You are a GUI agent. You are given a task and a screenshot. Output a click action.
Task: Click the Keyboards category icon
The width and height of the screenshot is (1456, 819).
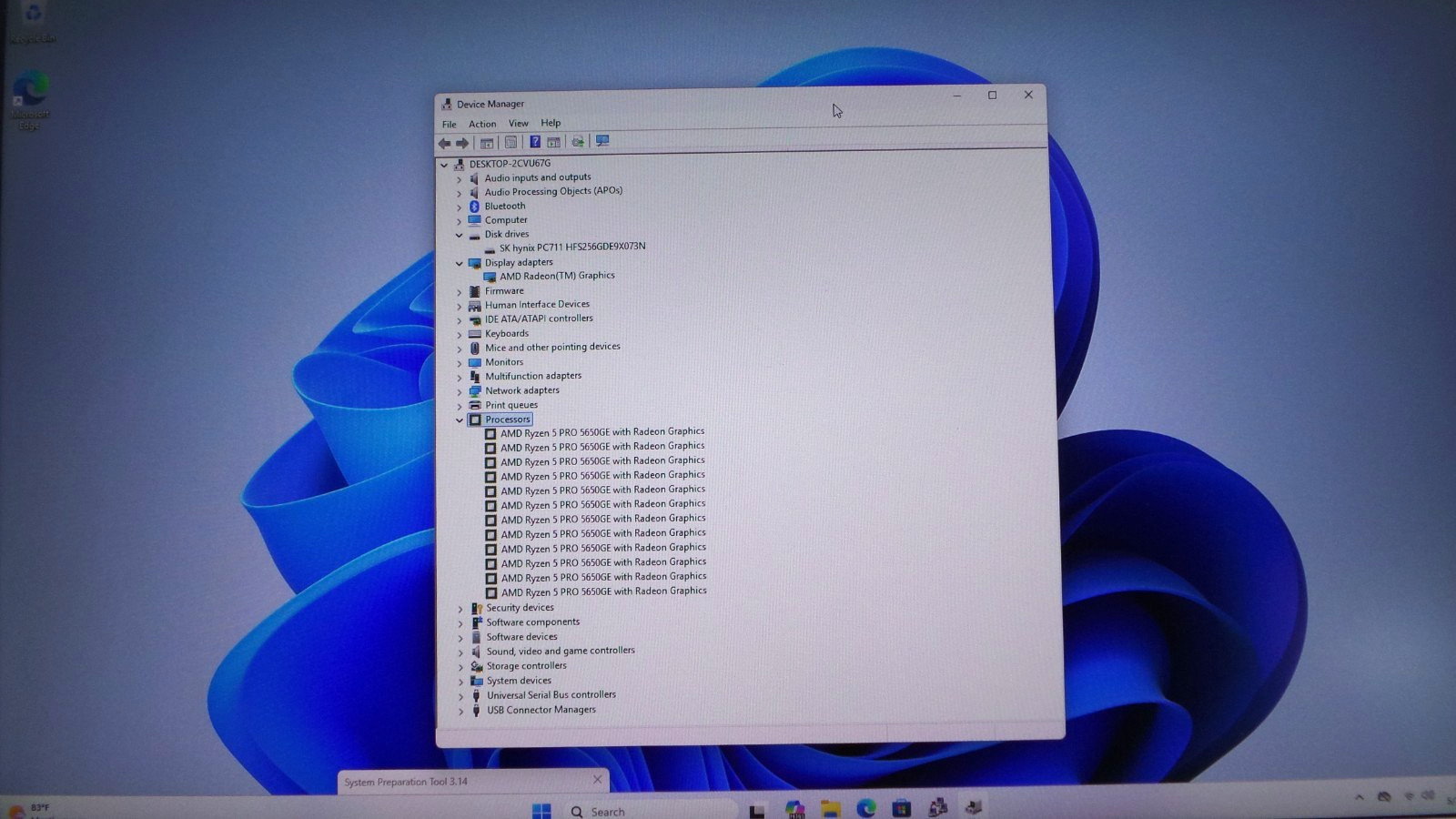pyautogui.click(x=474, y=334)
